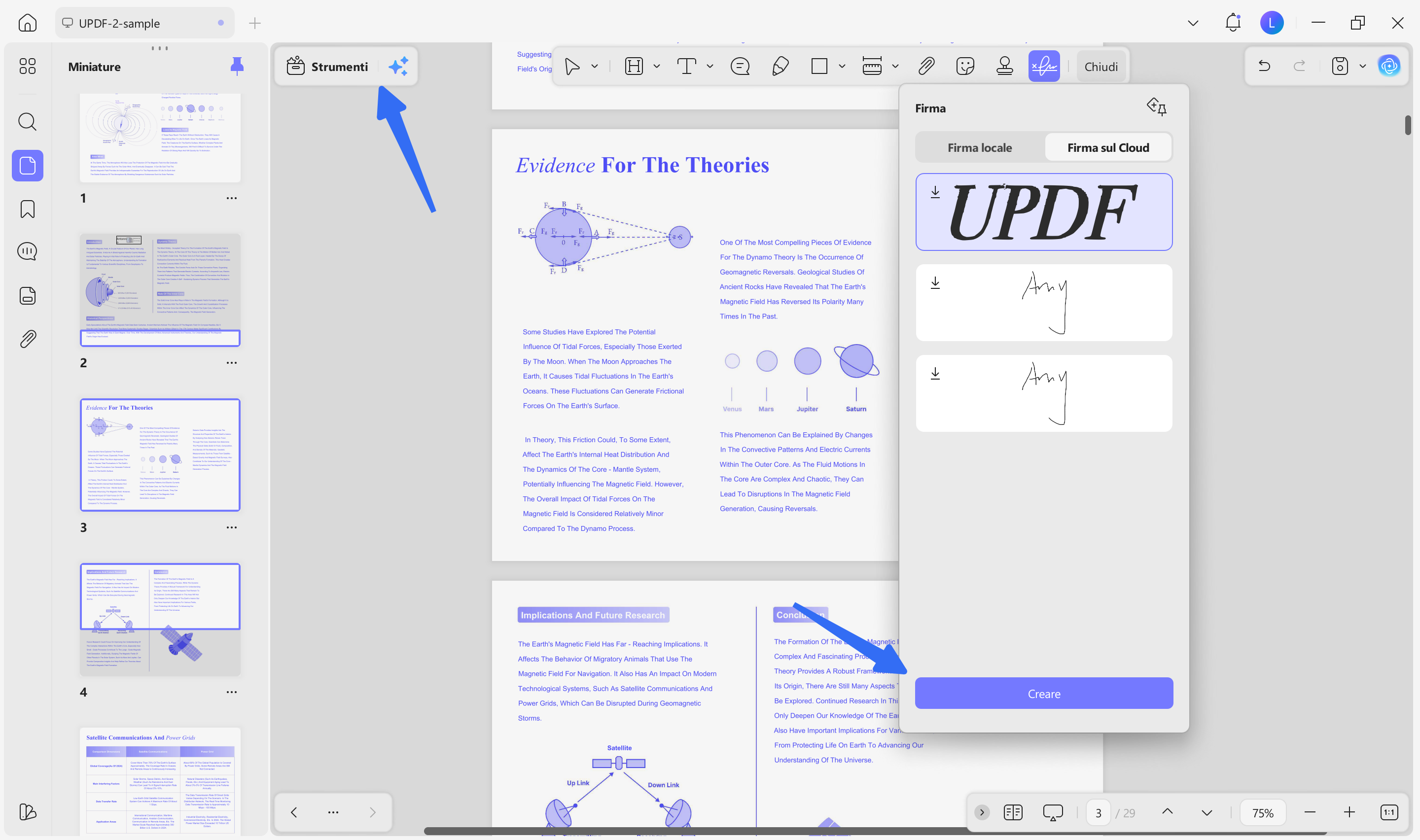This screenshot has height=840, width=1420.
Task: Open options menu for page 3 thumbnail
Action: click(231, 527)
